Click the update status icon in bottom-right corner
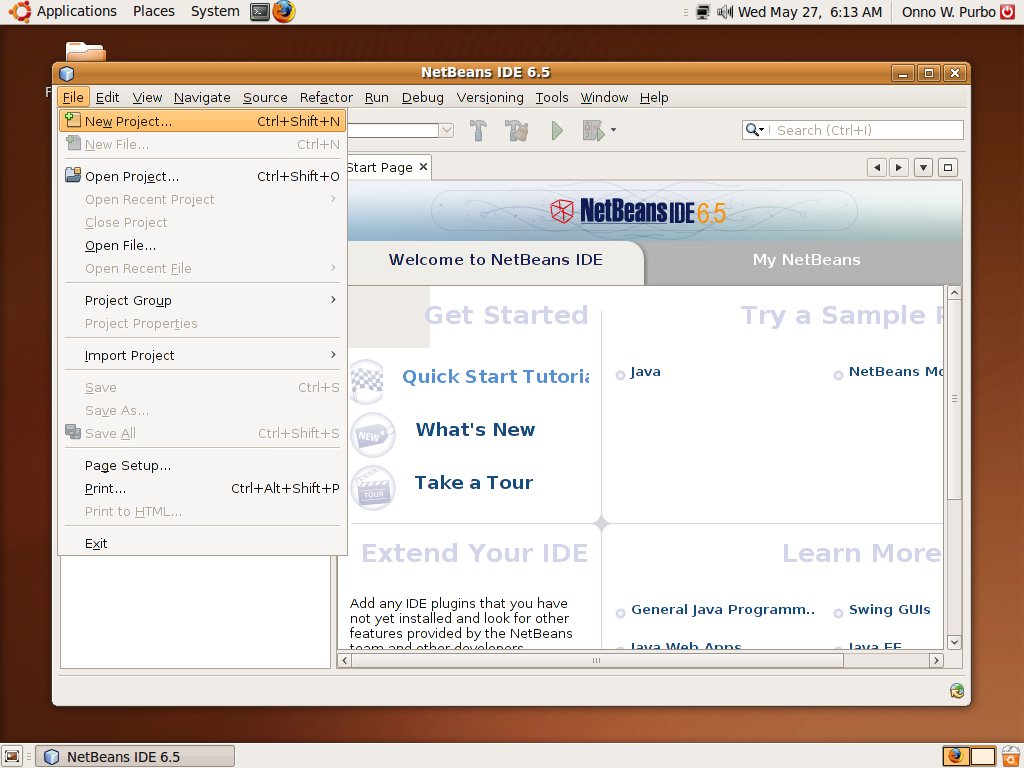 957,690
